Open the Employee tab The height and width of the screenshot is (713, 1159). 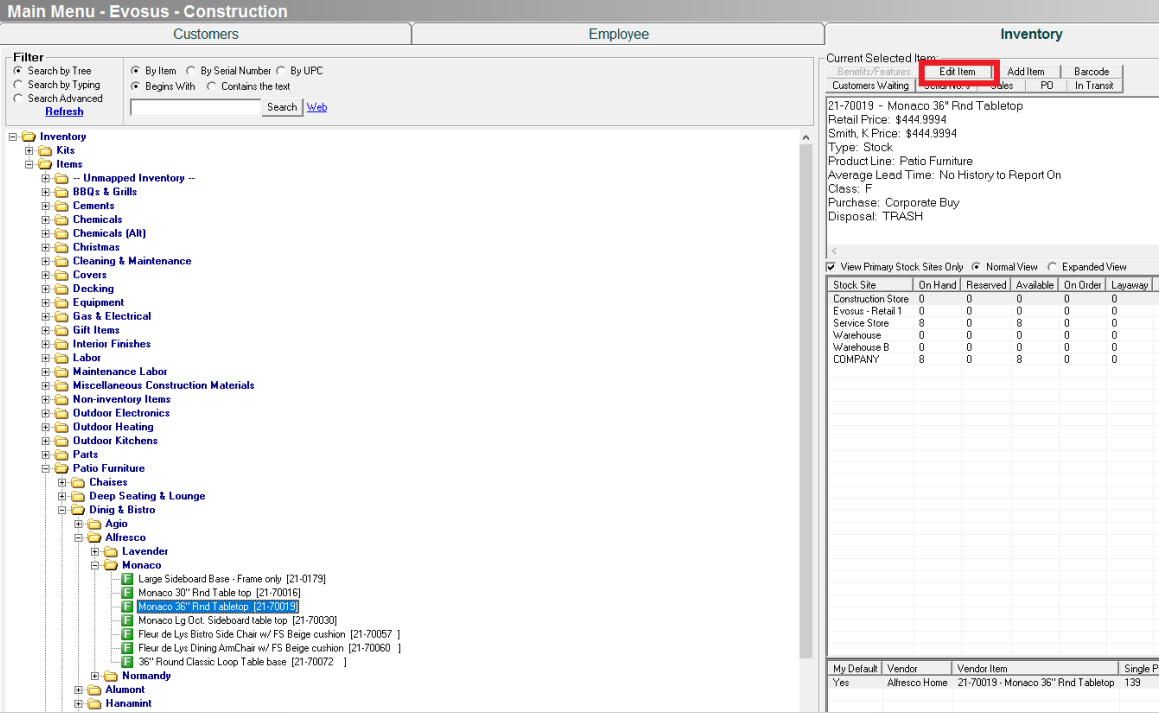tap(618, 34)
